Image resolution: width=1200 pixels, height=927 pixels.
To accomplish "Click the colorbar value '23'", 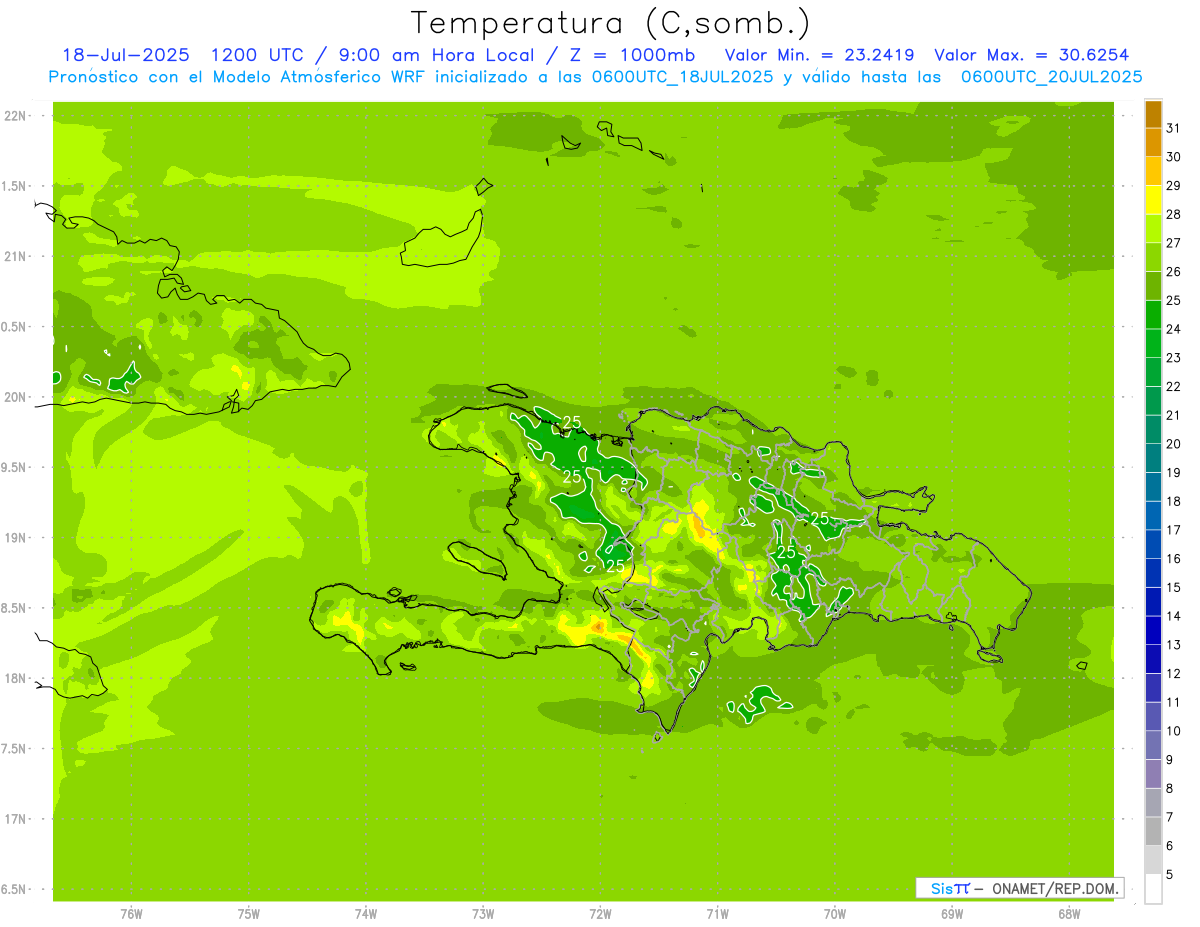I will (x=1173, y=357).
